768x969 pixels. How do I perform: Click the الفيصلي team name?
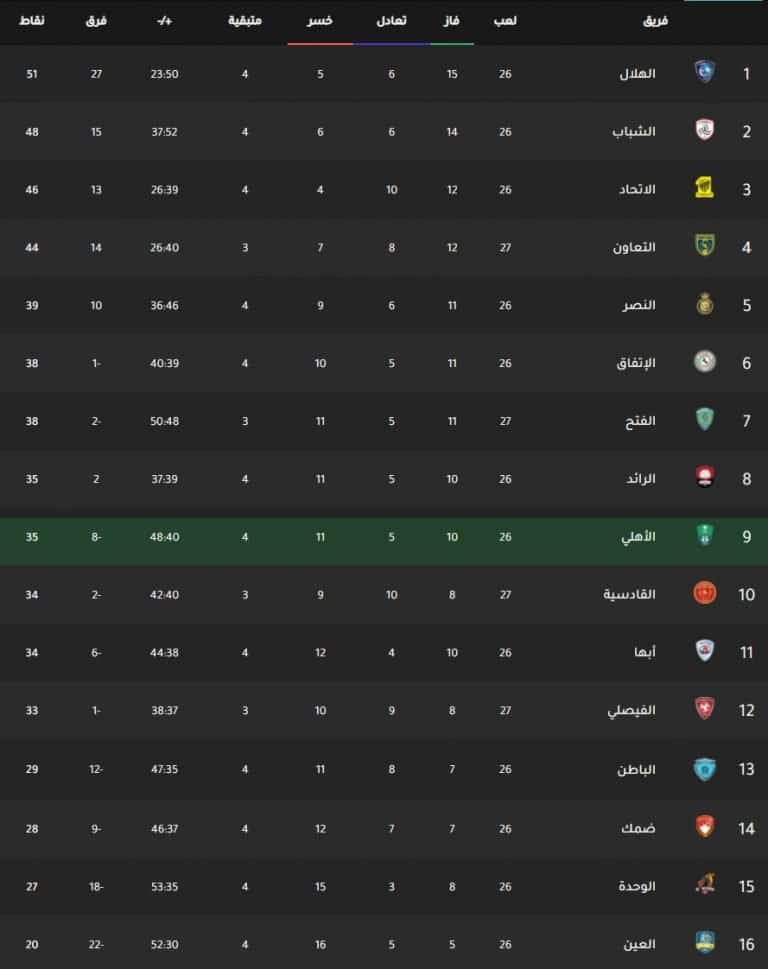[x=631, y=710]
